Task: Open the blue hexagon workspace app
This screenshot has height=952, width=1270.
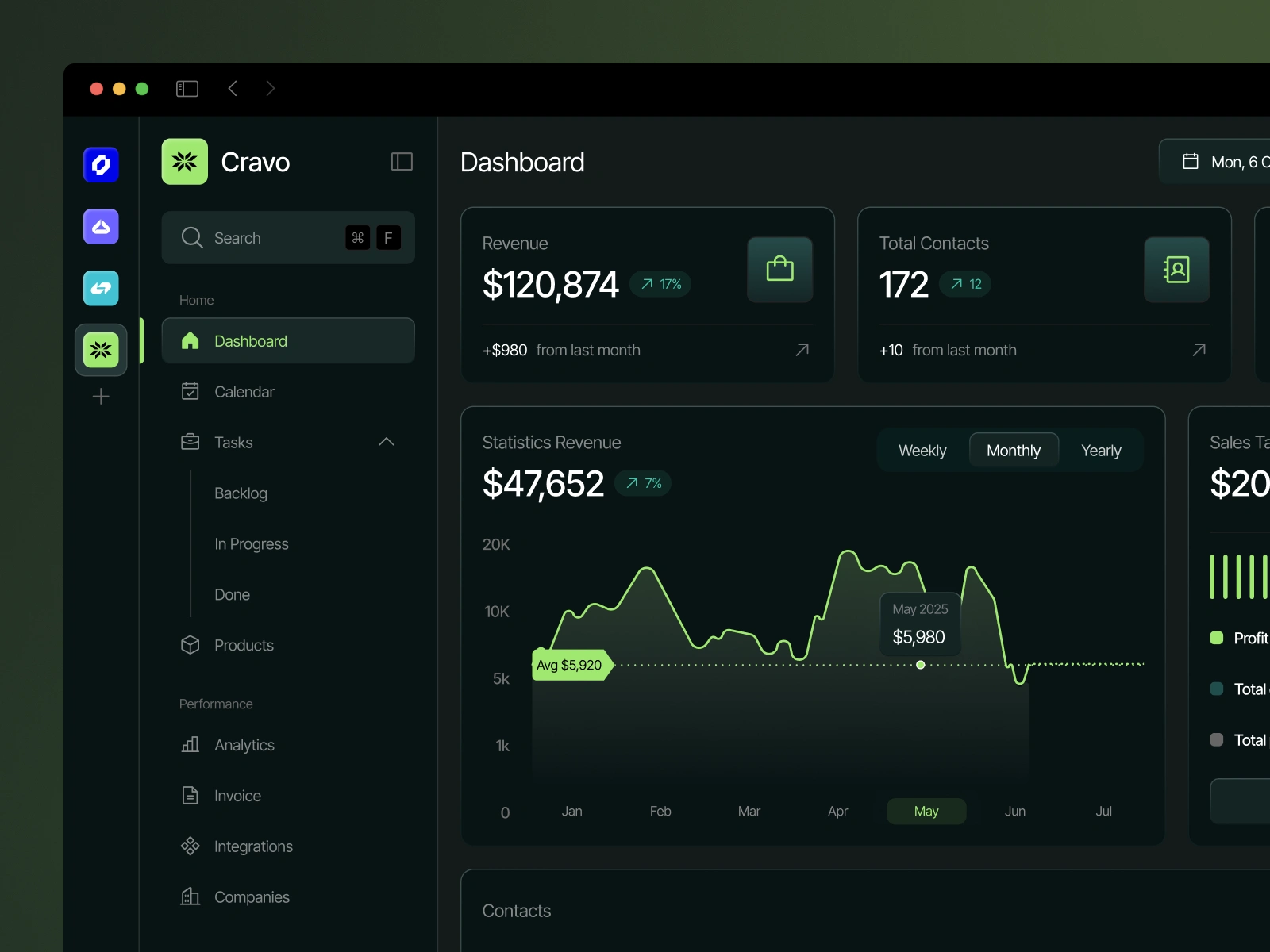Action: pyautogui.click(x=101, y=165)
